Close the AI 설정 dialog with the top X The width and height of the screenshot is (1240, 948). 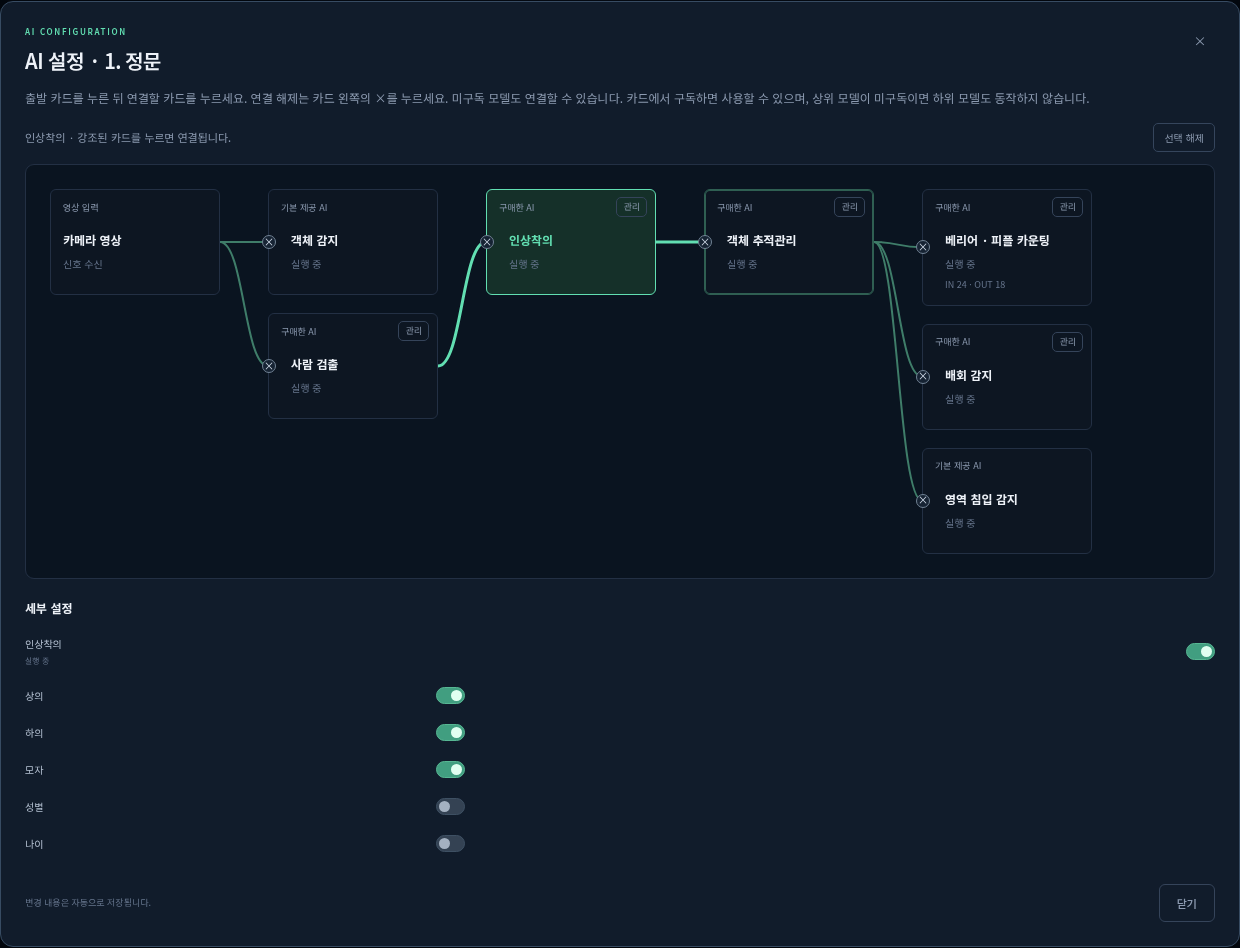pos(1200,41)
